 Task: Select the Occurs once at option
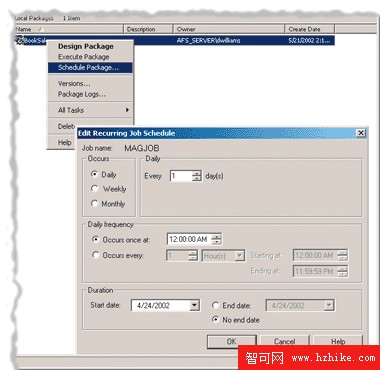coord(95,239)
